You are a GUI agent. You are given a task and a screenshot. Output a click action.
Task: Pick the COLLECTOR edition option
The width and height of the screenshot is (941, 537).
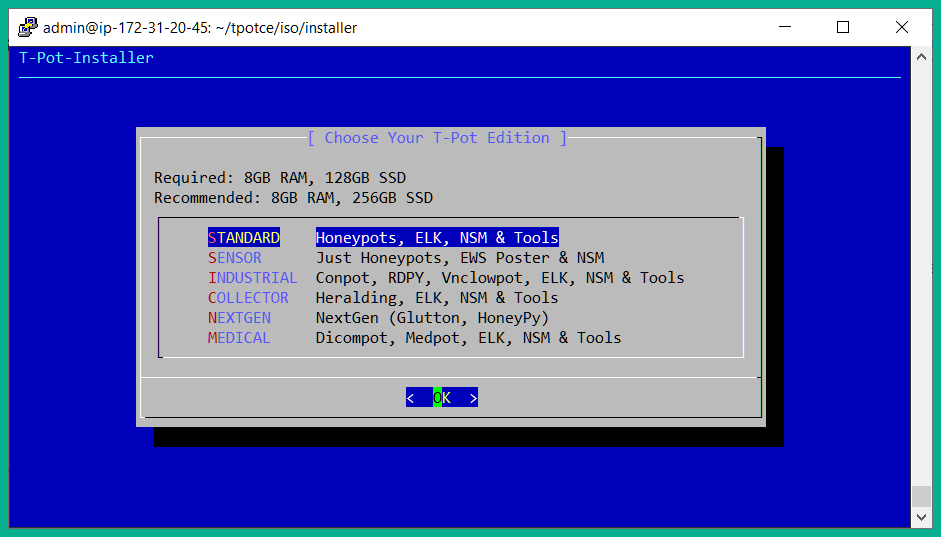(x=248, y=298)
